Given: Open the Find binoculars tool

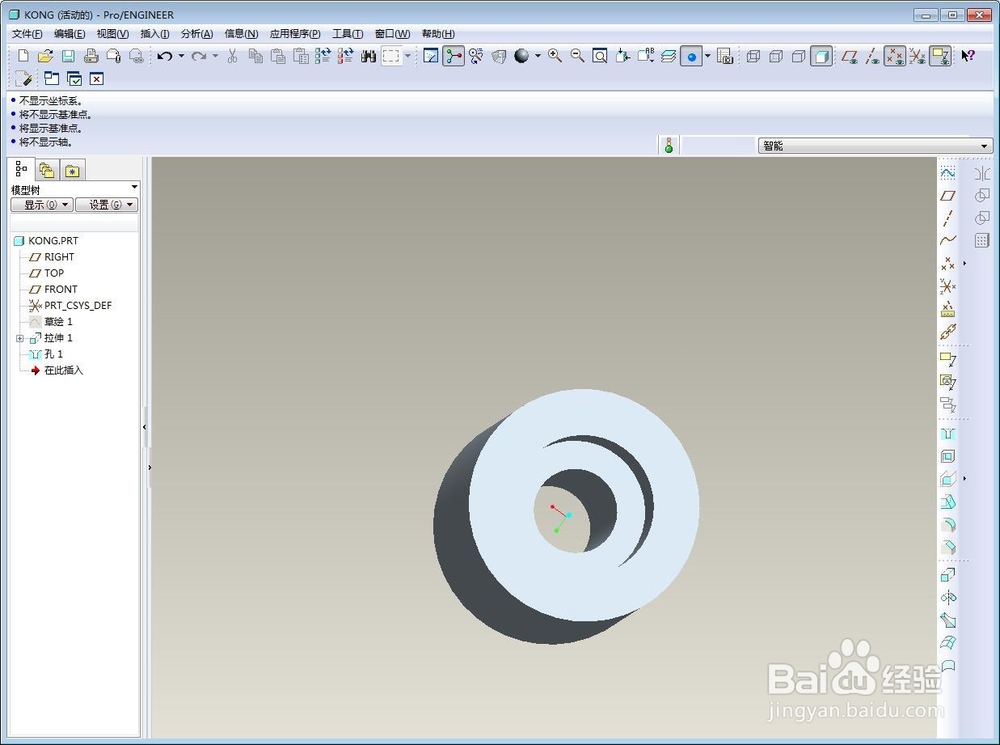Looking at the screenshot, I should click(x=369, y=56).
